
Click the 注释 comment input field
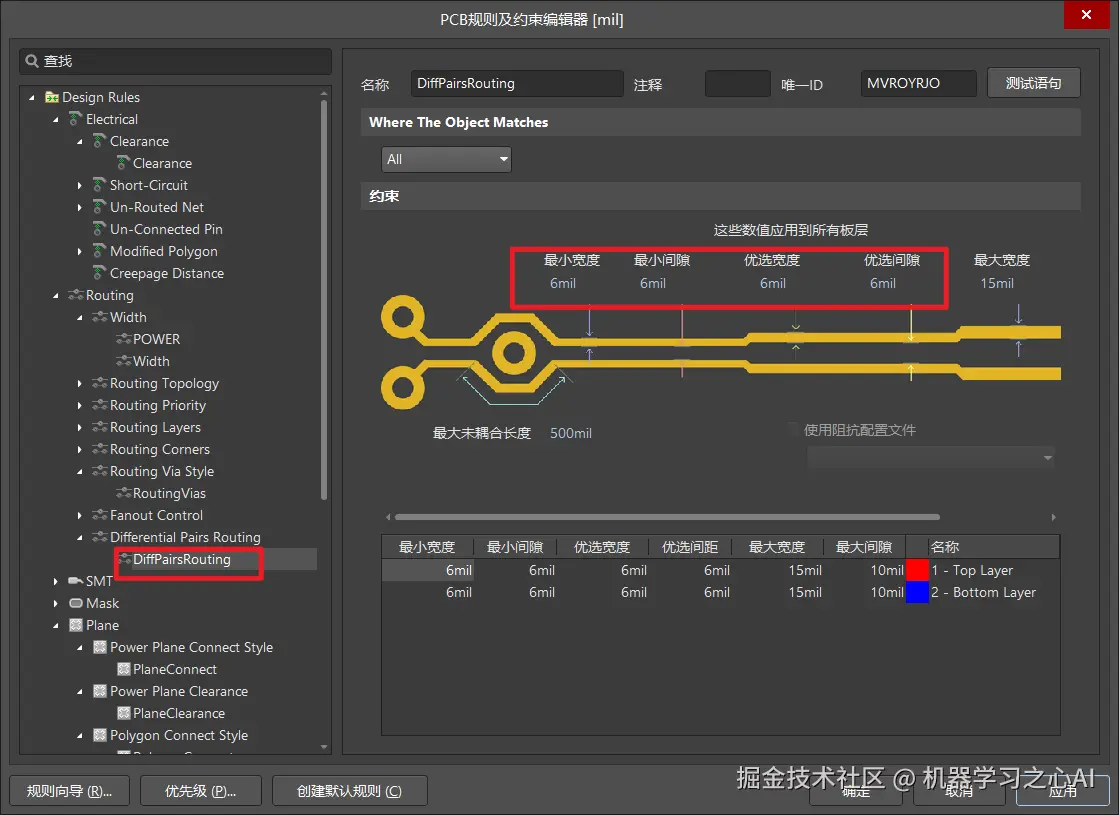(x=737, y=83)
